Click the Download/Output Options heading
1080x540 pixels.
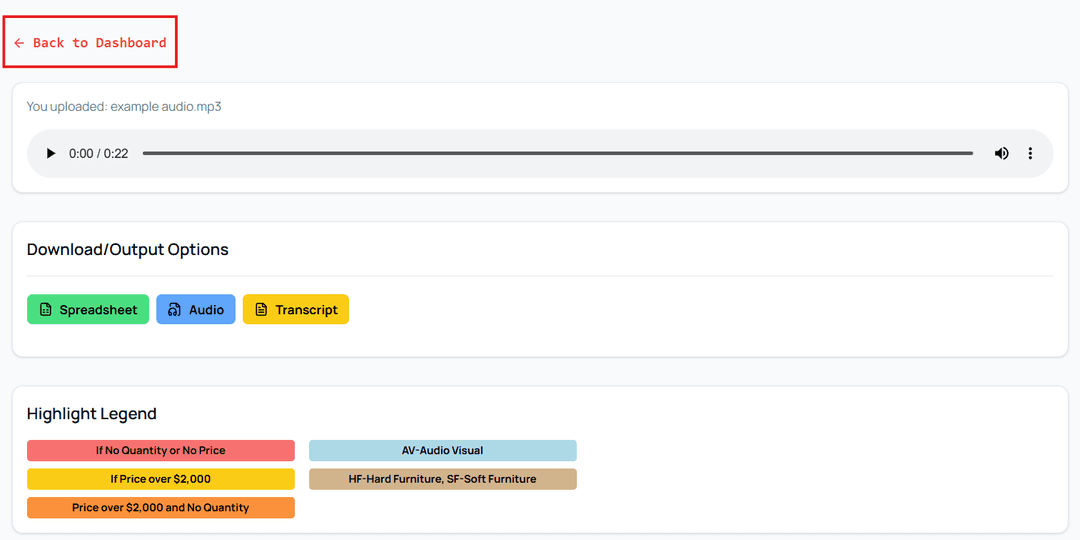click(127, 249)
